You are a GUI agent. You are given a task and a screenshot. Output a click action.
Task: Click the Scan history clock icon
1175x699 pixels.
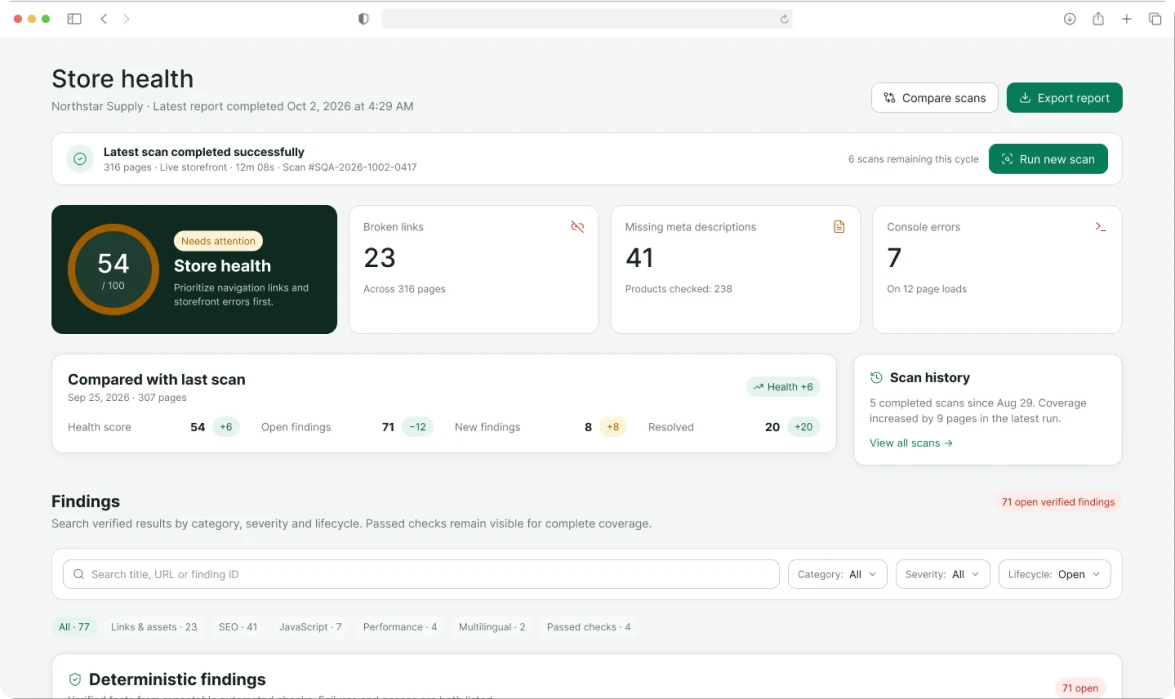click(x=876, y=378)
